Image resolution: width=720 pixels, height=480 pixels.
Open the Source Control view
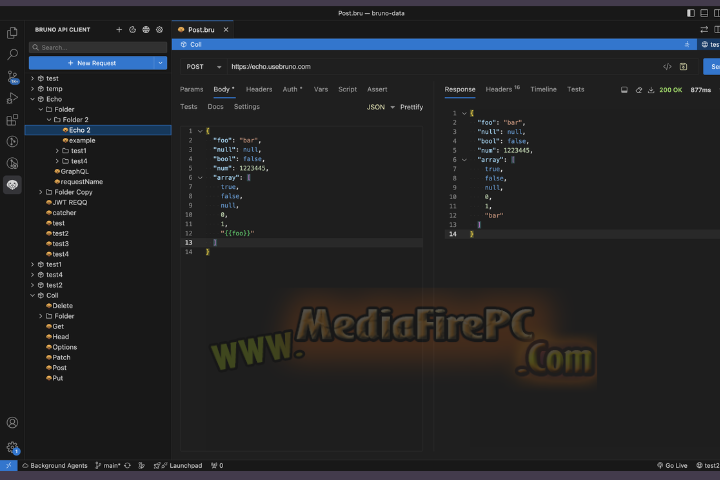point(12,77)
